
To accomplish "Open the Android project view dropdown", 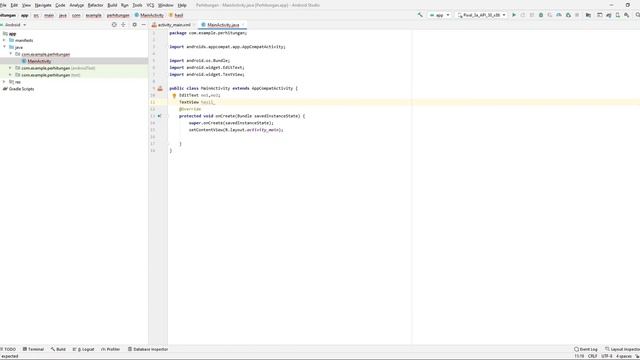I will (x=14, y=25).
